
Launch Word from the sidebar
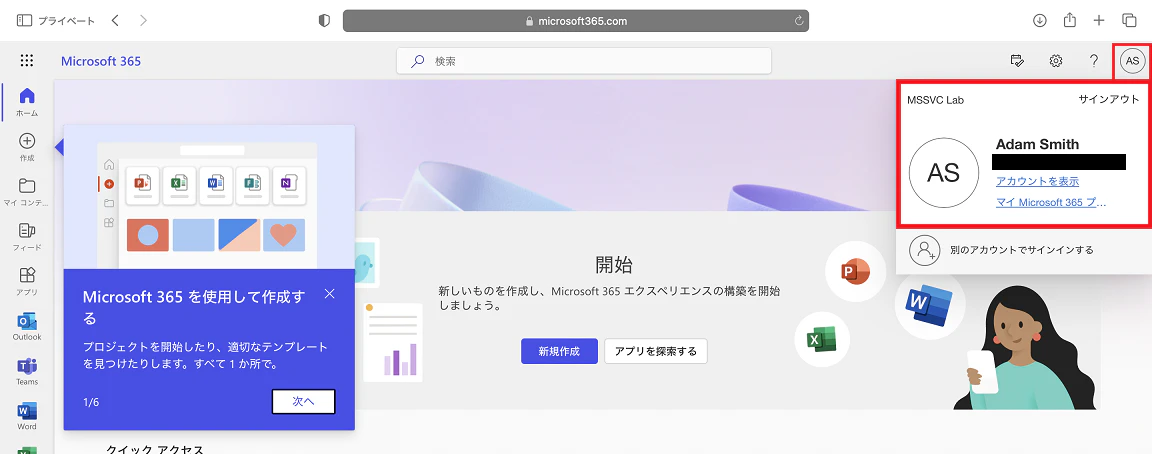(x=26, y=416)
